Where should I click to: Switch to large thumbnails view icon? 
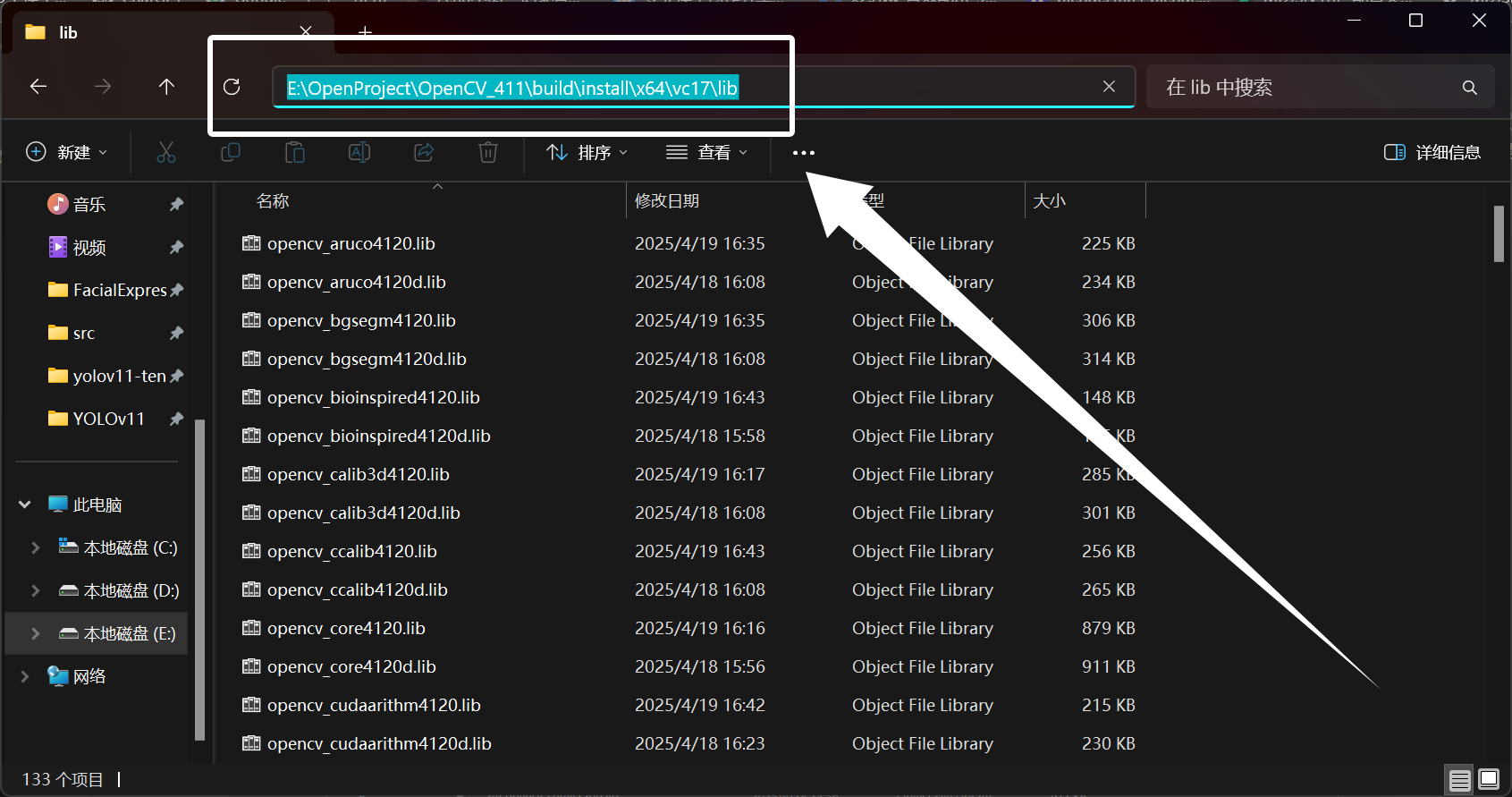[1489, 780]
